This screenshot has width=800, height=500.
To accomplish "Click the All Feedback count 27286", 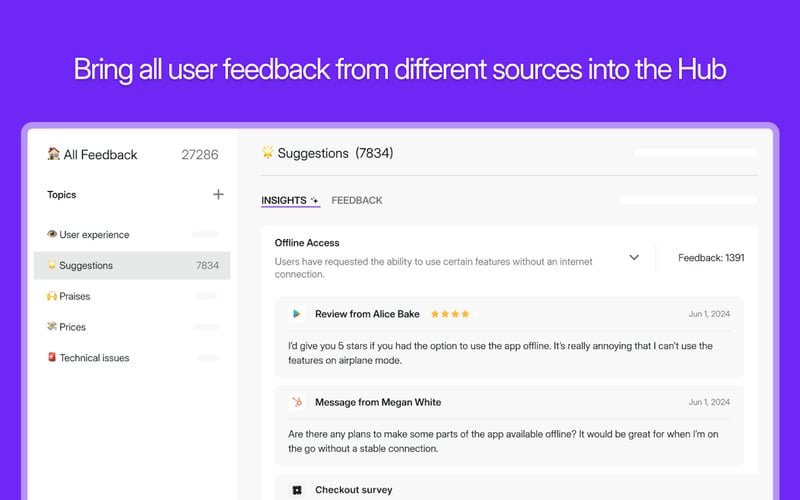I will click(200, 155).
